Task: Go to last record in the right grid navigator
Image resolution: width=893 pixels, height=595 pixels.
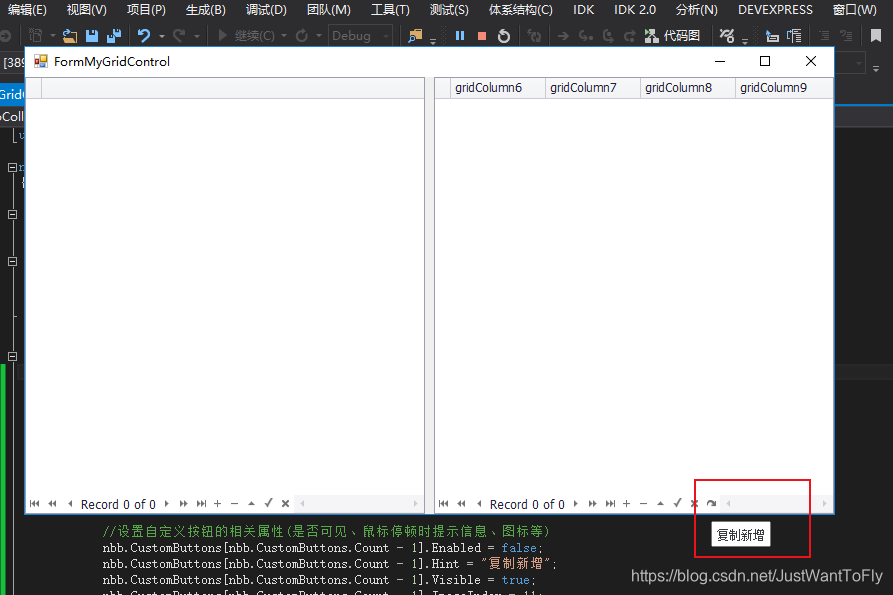Action: click(610, 503)
